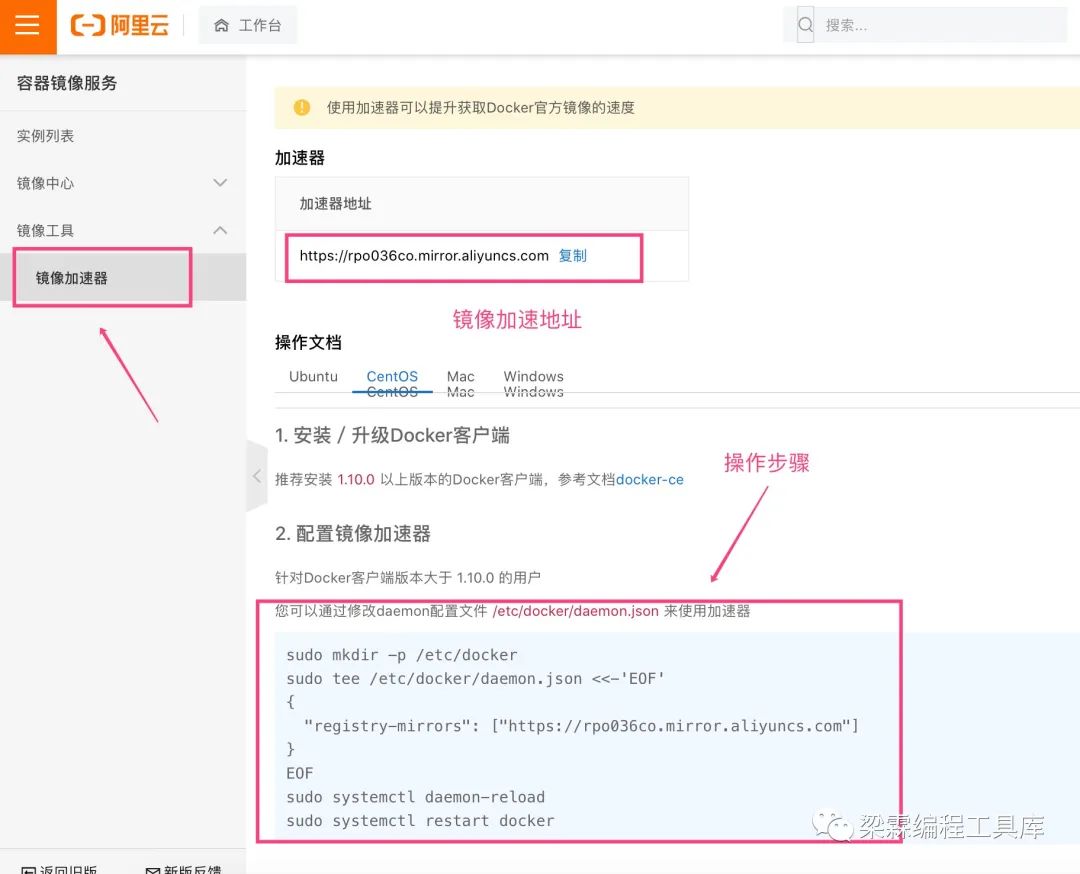Click the yellow warning info icon
The height and width of the screenshot is (874, 1080).
[302, 107]
